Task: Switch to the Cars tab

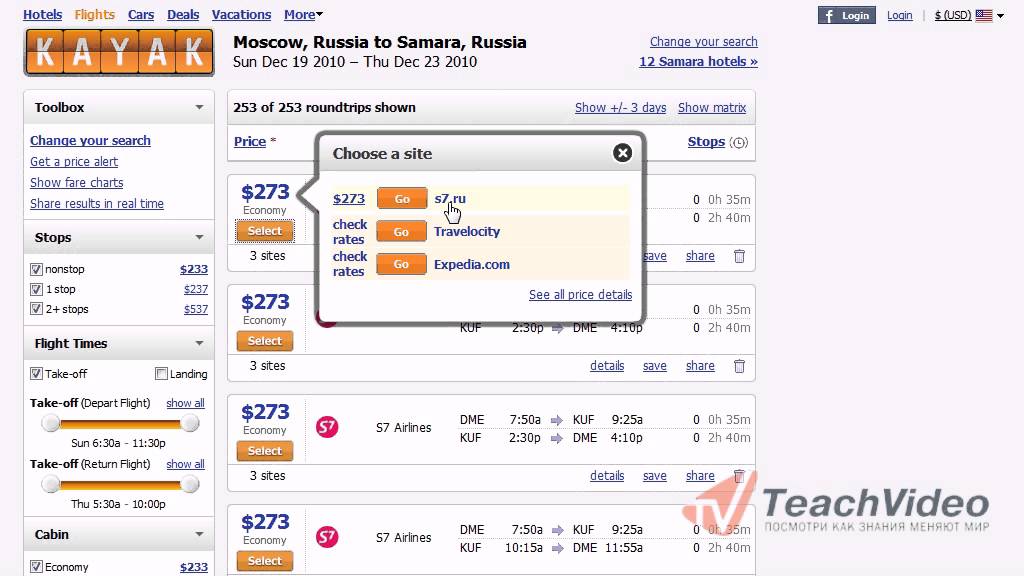Action: click(141, 14)
